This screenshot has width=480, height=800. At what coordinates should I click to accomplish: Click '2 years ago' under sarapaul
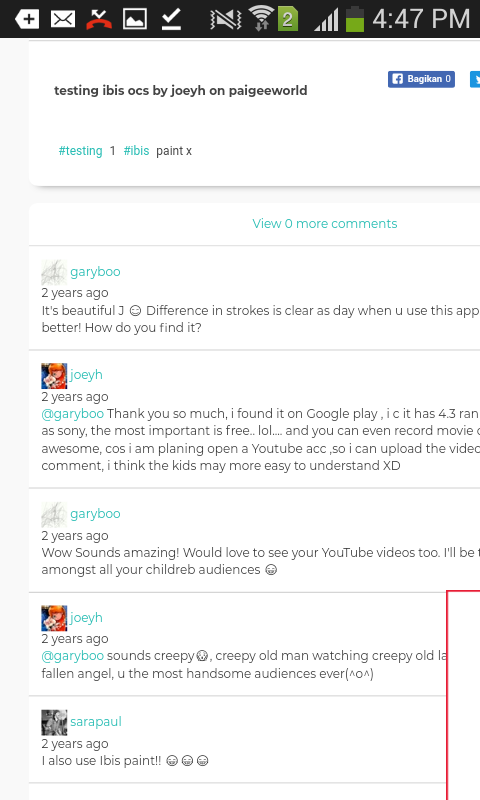click(75, 743)
